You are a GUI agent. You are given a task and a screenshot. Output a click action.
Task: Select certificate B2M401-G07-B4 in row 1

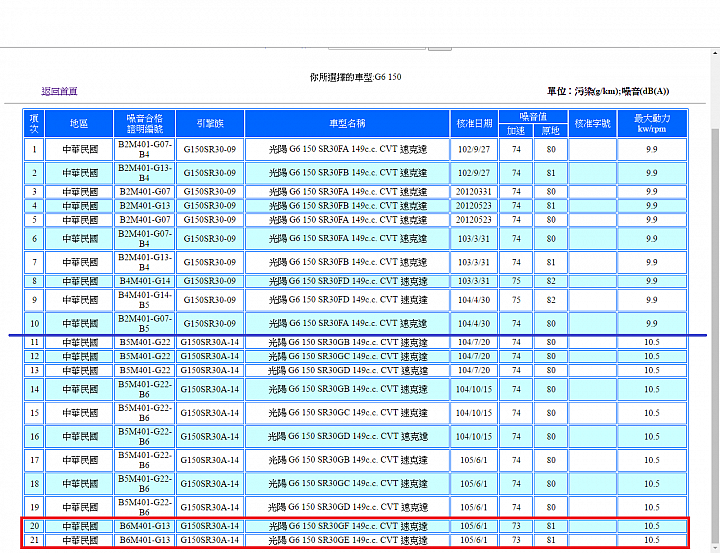[144, 149]
